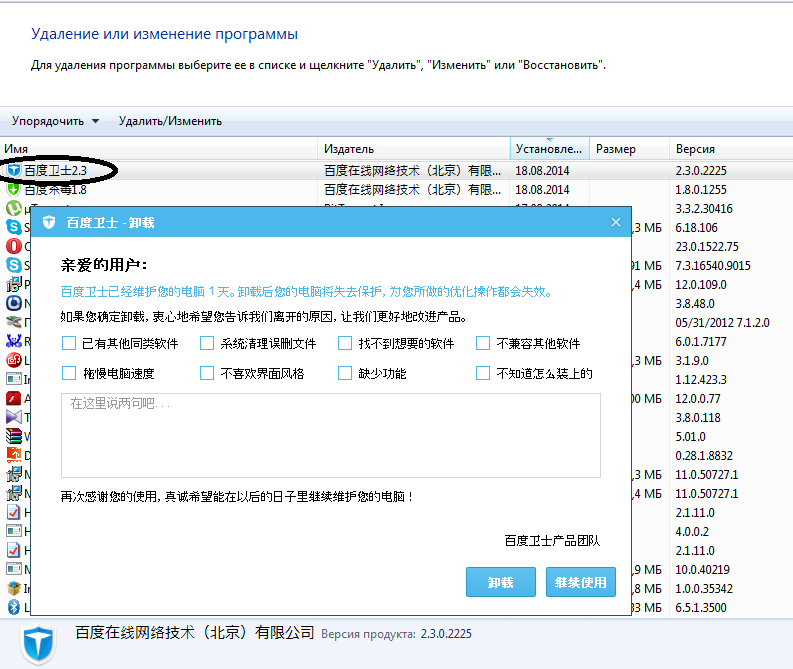Click the blue protection notice text in the dialog
This screenshot has width=793, height=669.
[306, 292]
